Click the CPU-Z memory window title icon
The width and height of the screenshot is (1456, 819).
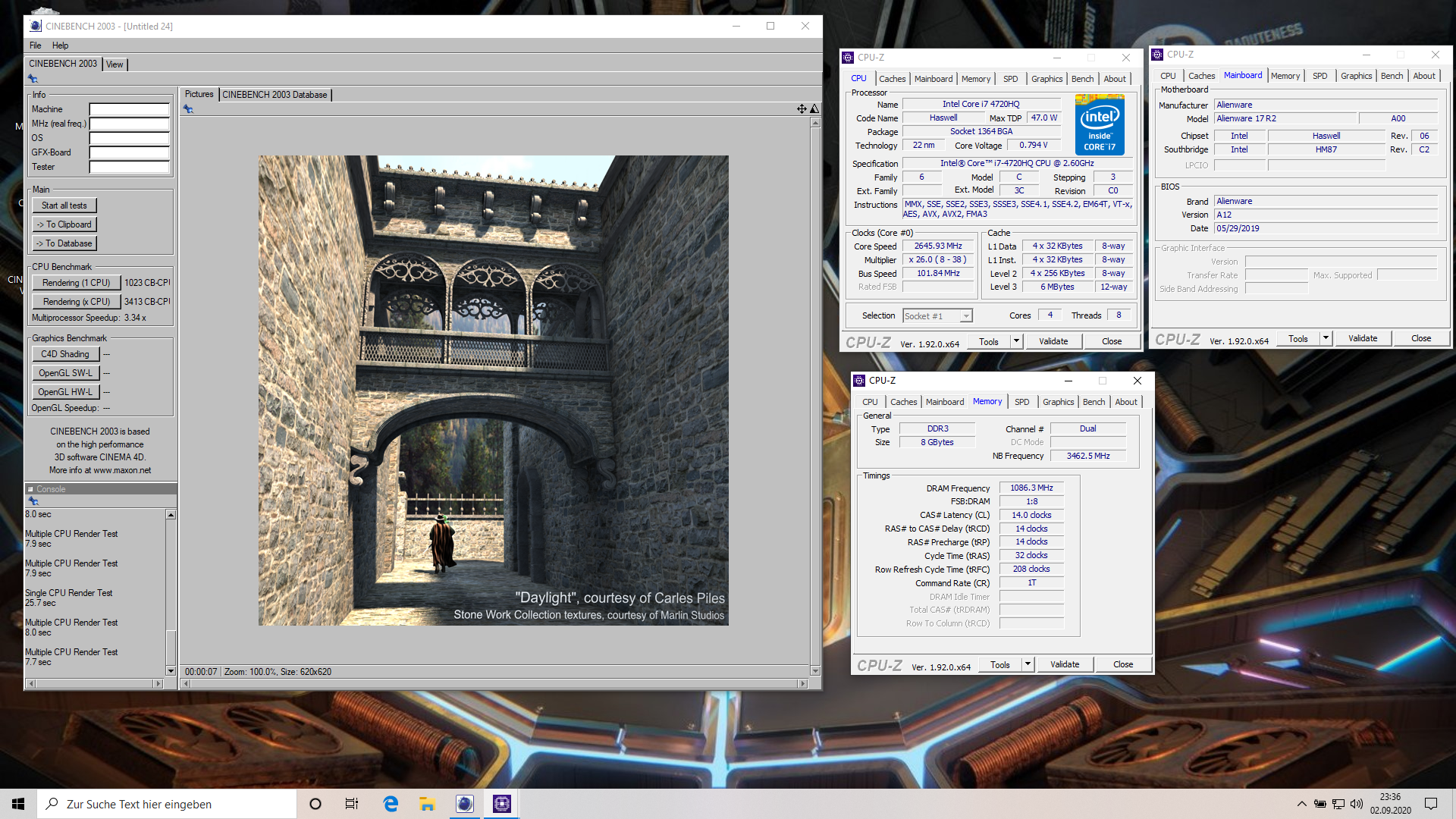[859, 381]
